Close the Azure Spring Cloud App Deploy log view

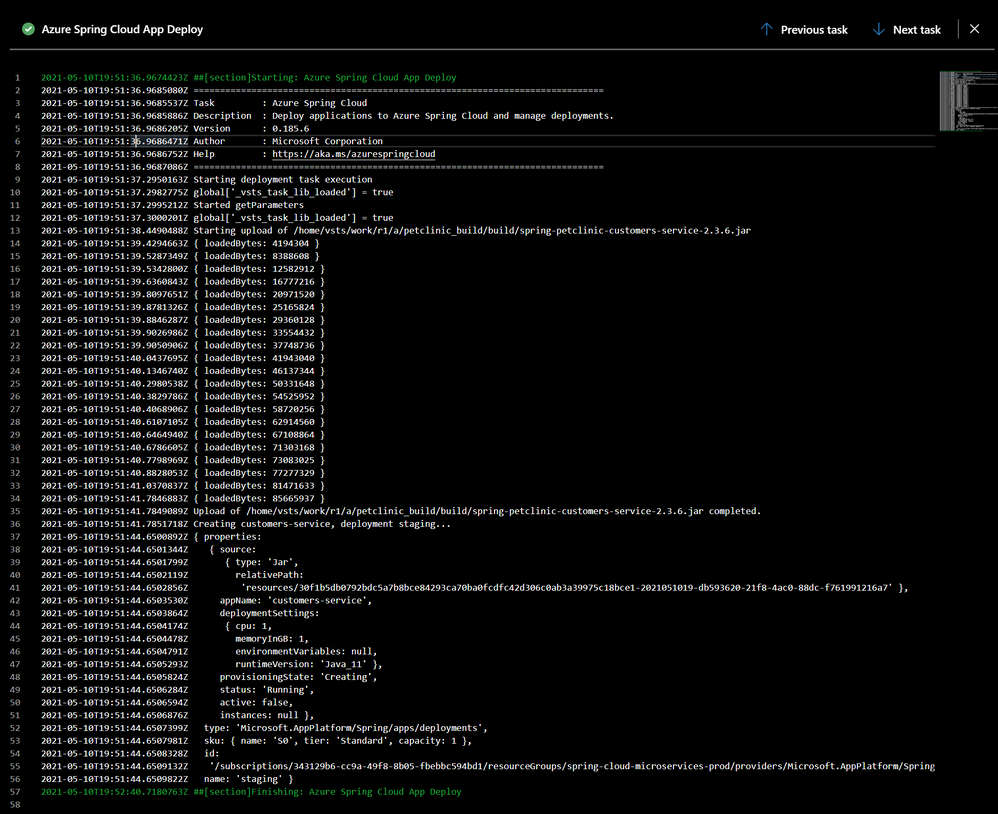[x=974, y=29]
